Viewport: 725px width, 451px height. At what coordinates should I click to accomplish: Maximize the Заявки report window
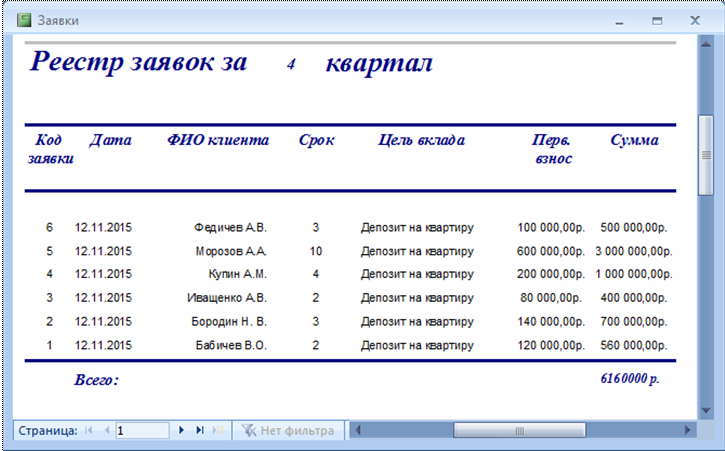[x=657, y=20]
